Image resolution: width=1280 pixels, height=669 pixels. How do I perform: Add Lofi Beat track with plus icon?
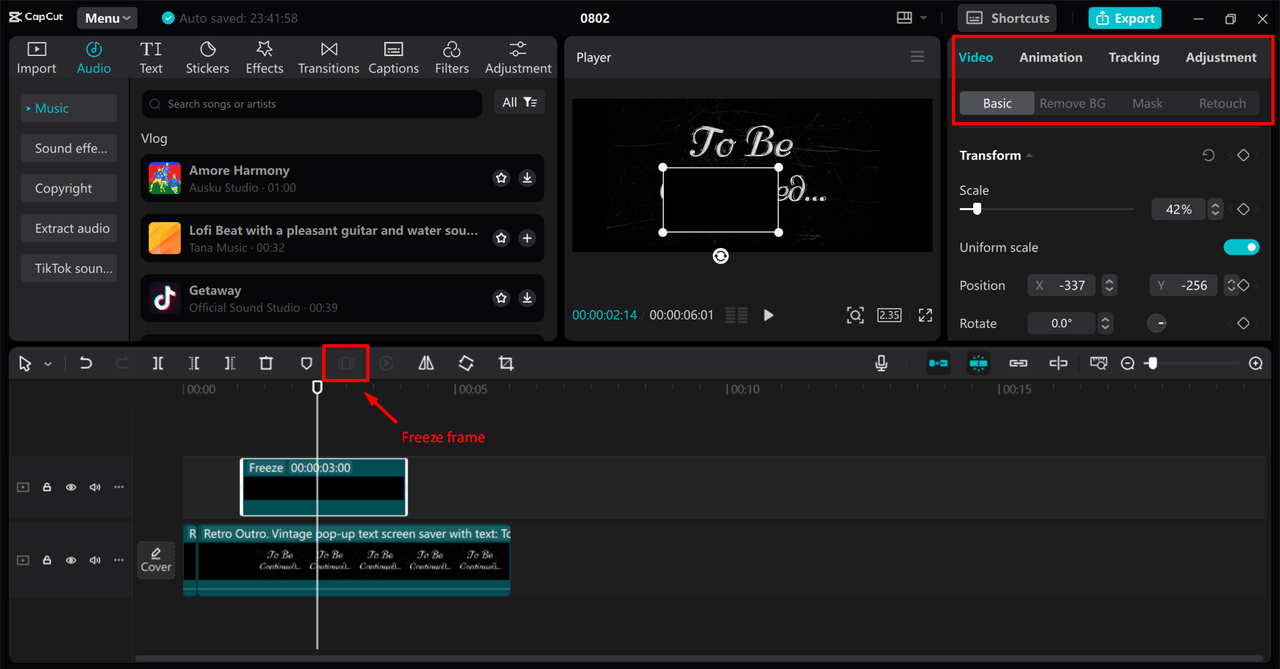point(527,238)
